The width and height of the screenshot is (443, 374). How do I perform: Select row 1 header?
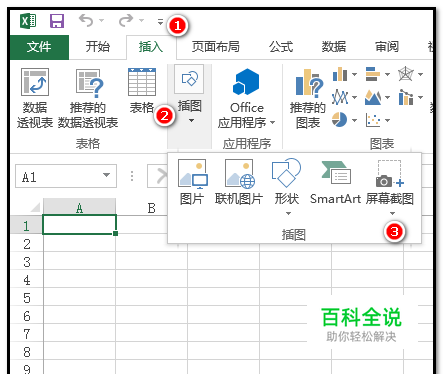(27, 225)
